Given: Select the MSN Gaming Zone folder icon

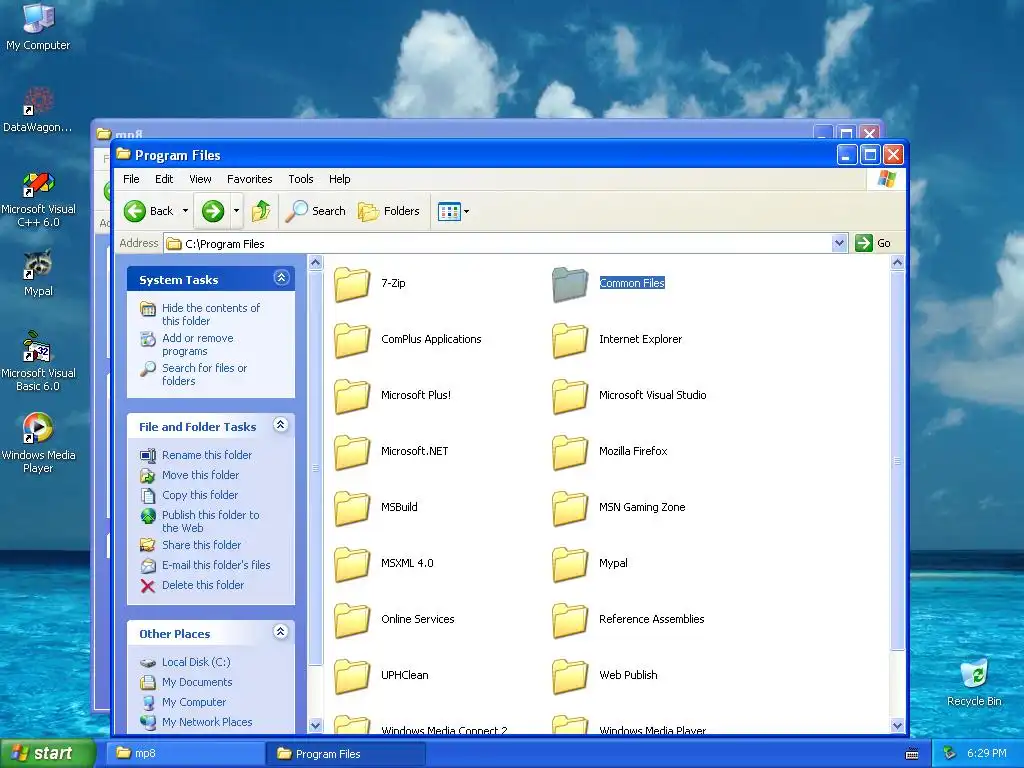Looking at the screenshot, I should point(570,509).
